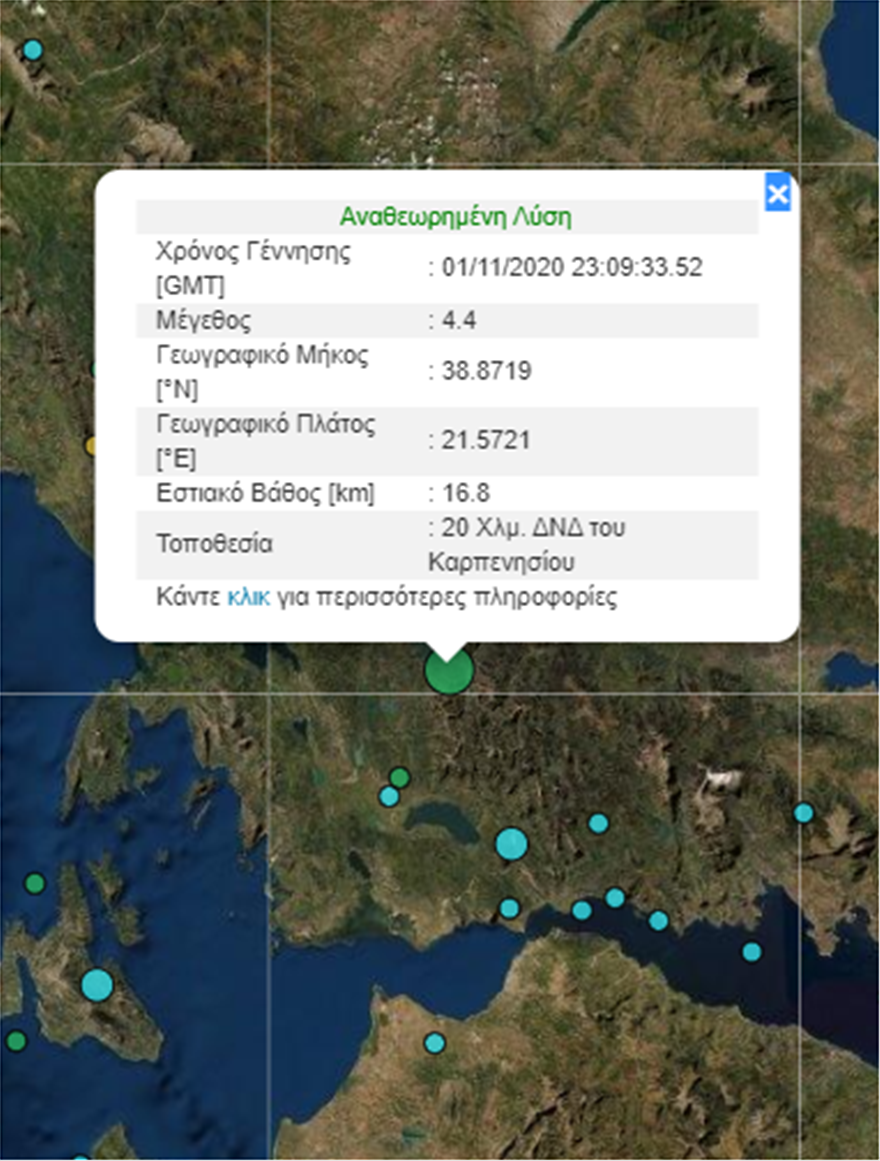Click the easternmost cyan marker in the gulf
This screenshot has height=1161, width=880.
click(x=752, y=952)
